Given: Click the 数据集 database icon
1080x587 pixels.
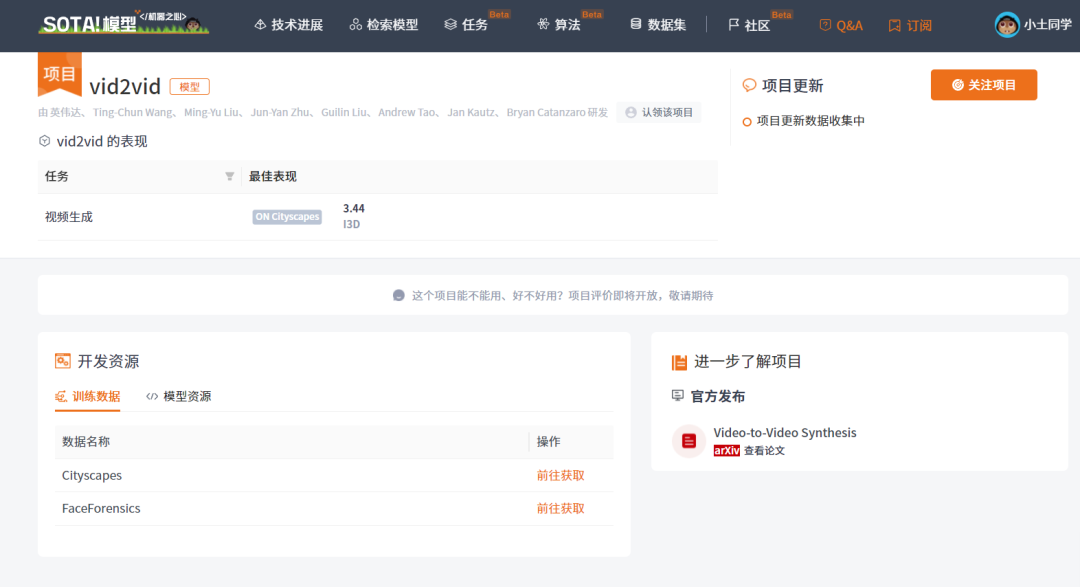Looking at the screenshot, I should click(x=636, y=24).
